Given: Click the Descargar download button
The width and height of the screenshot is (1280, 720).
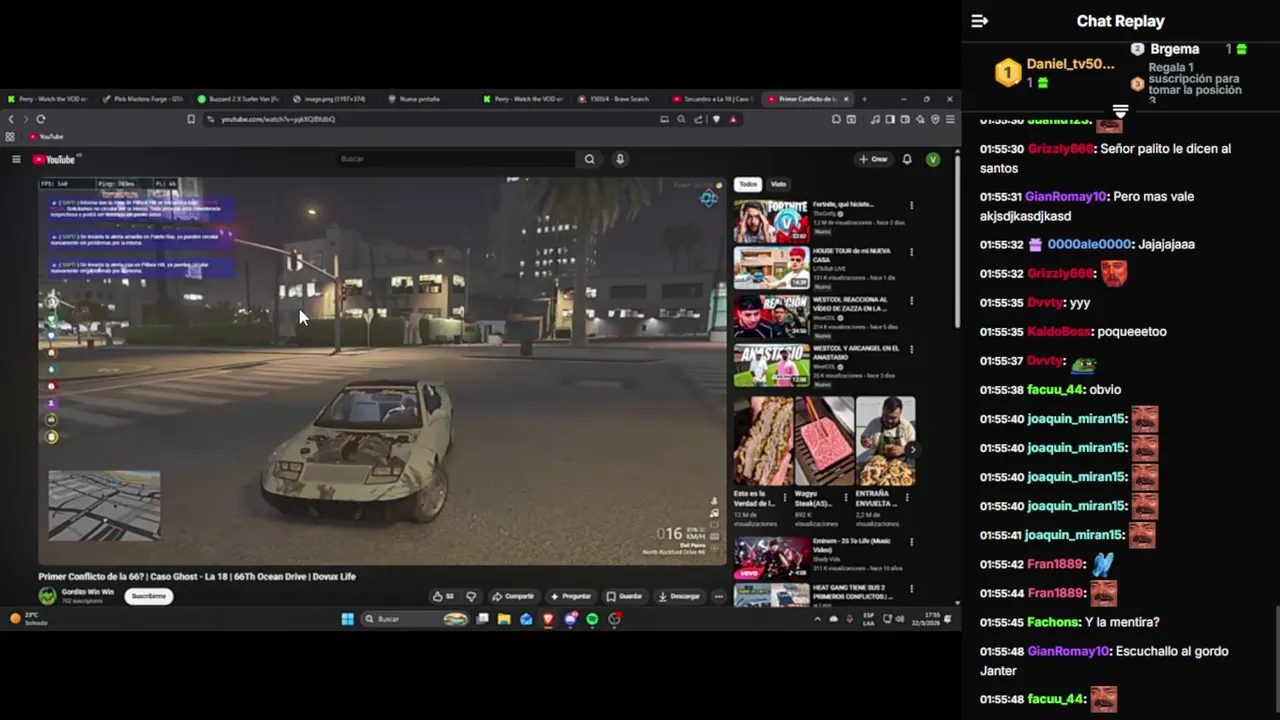Looking at the screenshot, I should pos(679,596).
